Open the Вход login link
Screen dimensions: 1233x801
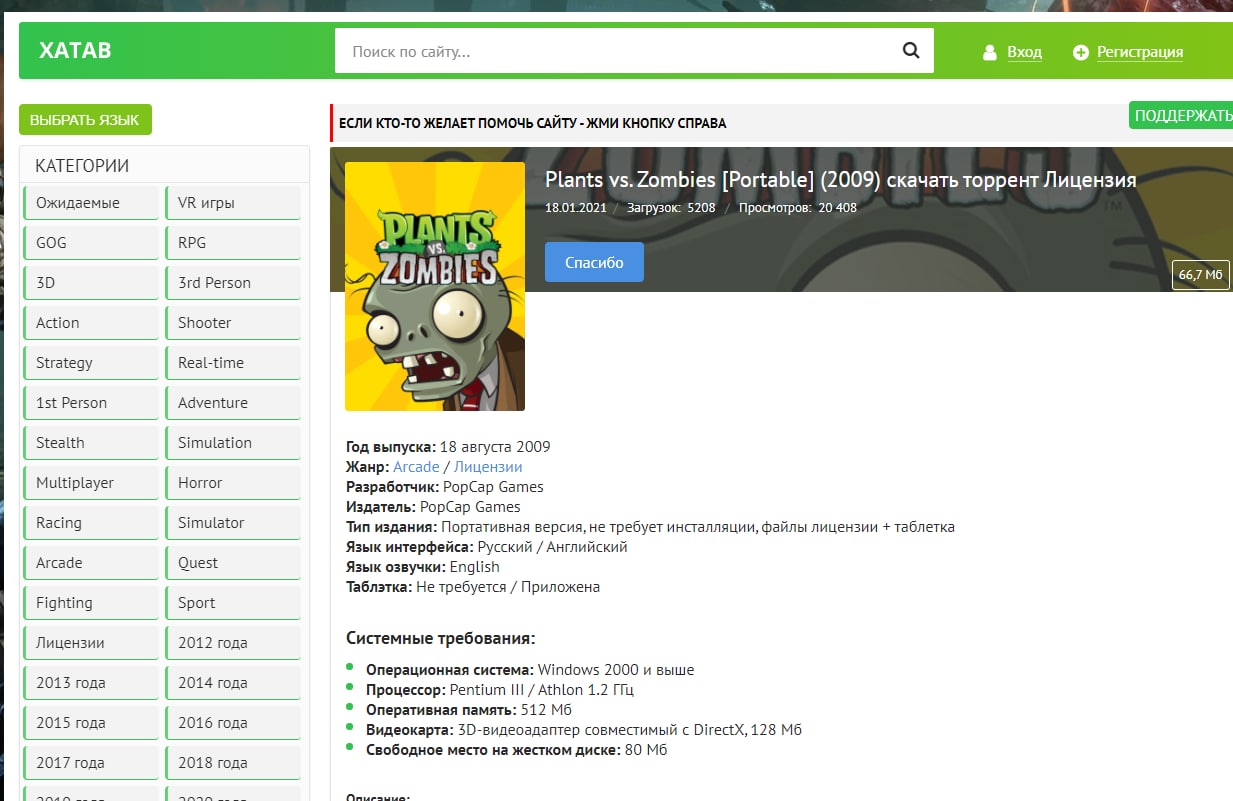pyautogui.click(x=1024, y=52)
